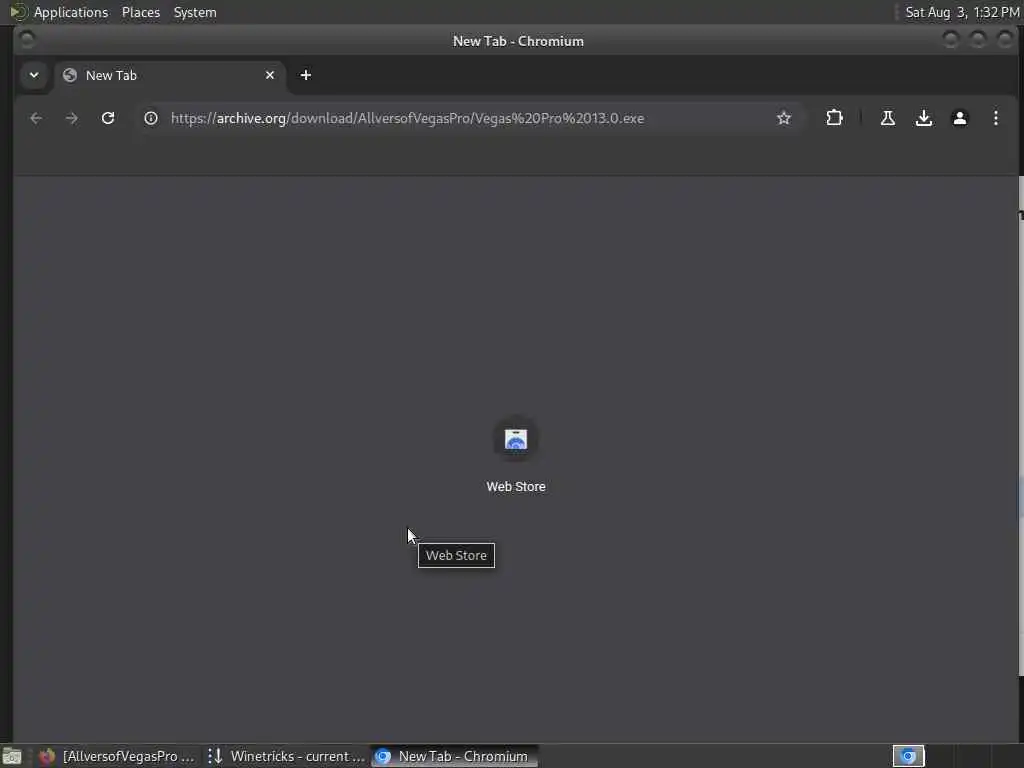The height and width of the screenshot is (768, 1024).
Task: Click the window menu button in title bar
Action: 27,40
